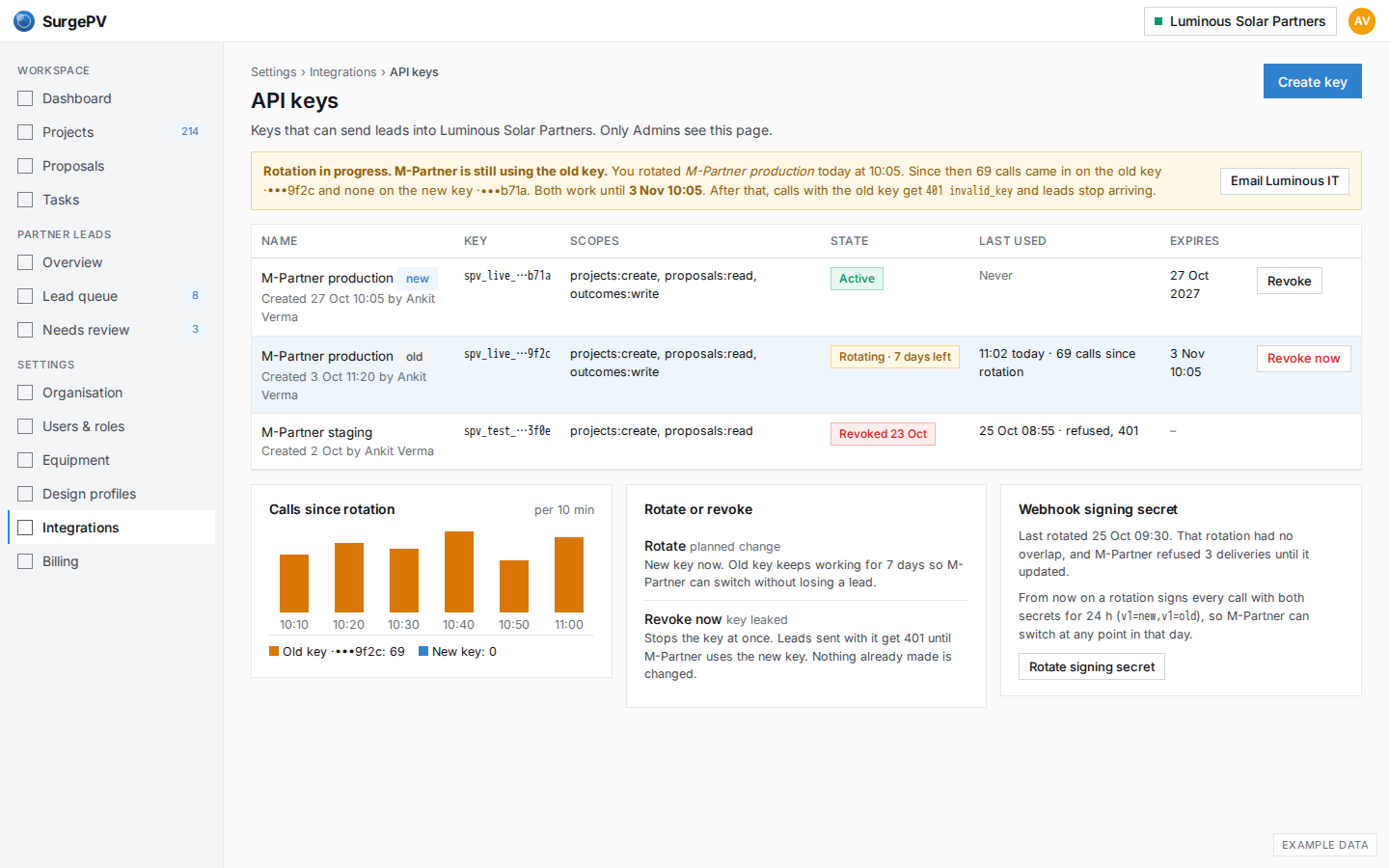The height and width of the screenshot is (868, 1389).
Task: Click the SurgePV logo icon
Action: pos(24,21)
